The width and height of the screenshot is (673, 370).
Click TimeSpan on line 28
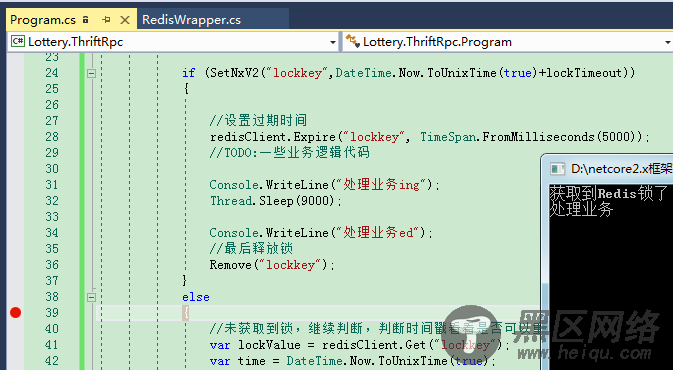coord(449,137)
